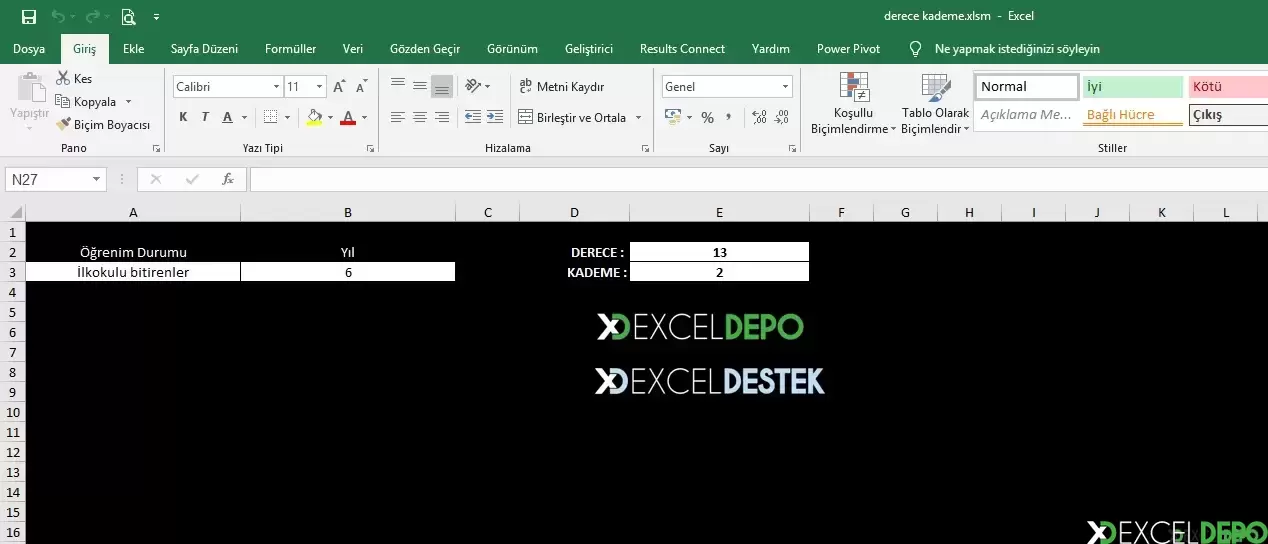
Task: Activate the Biçim Boyacısı format painter
Action: [x=103, y=125]
